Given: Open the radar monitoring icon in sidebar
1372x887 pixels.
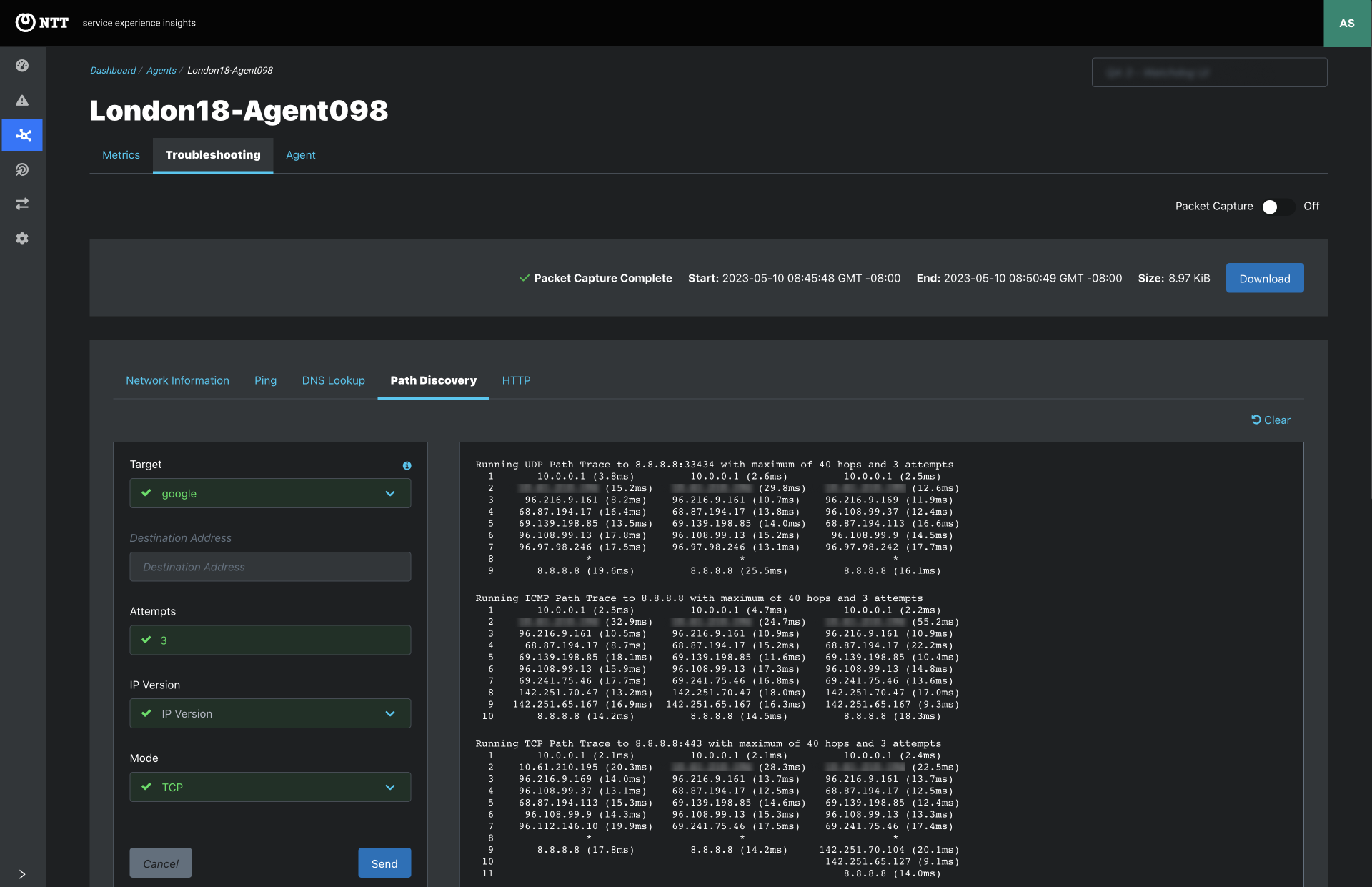Looking at the screenshot, I should click(x=22, y=169).
